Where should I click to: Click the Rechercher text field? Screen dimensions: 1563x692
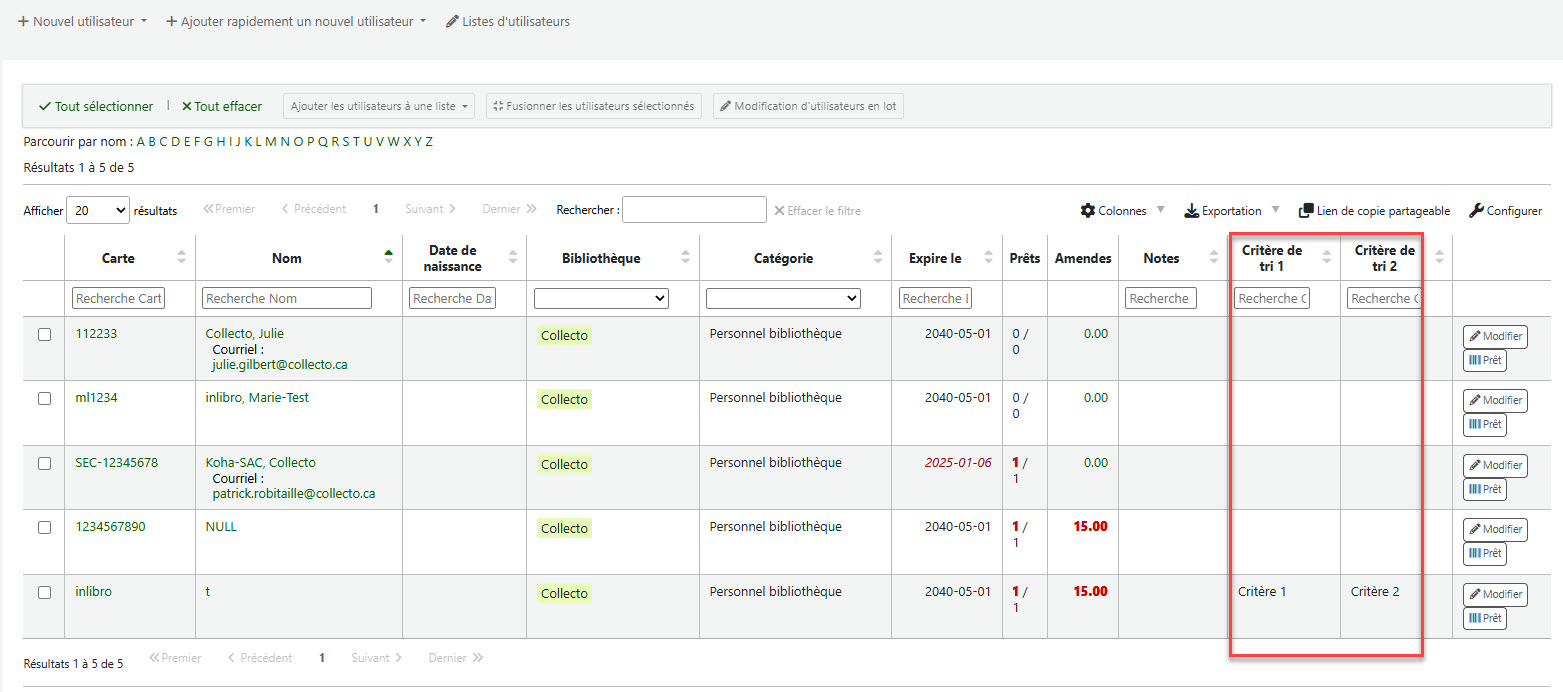tap(694, 210)
